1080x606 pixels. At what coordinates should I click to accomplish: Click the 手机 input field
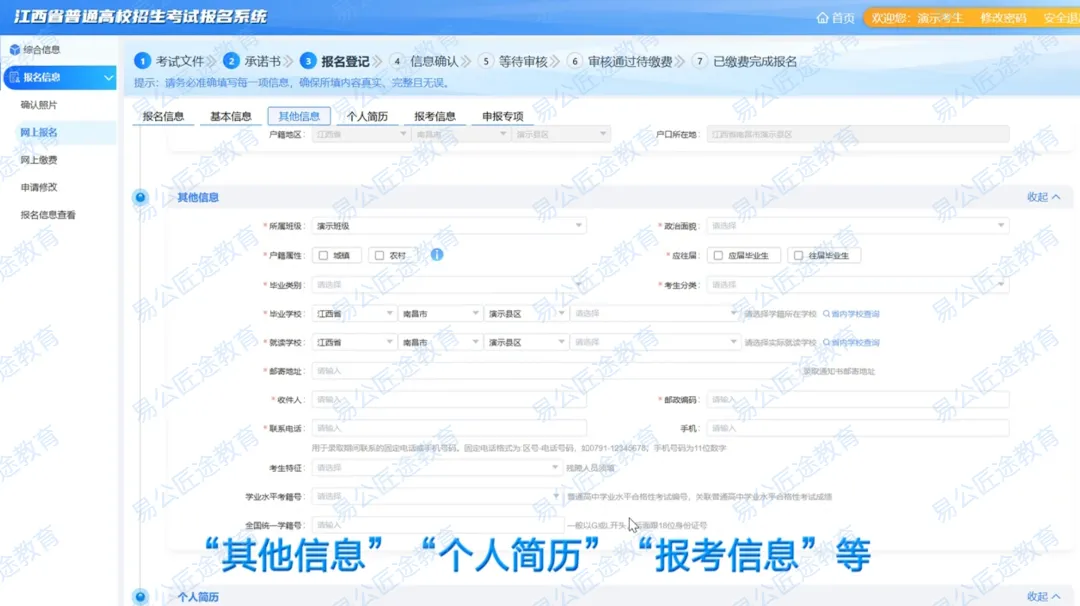(x=858, y=428)
